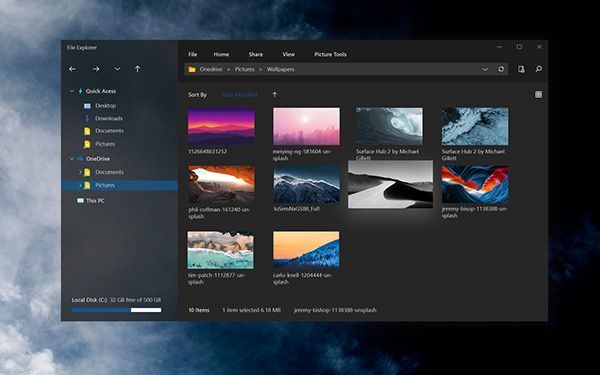This screenshot has height=375, width=600.
Task: Select the pink city skyline wallpaper
Action: coord(306,126)
